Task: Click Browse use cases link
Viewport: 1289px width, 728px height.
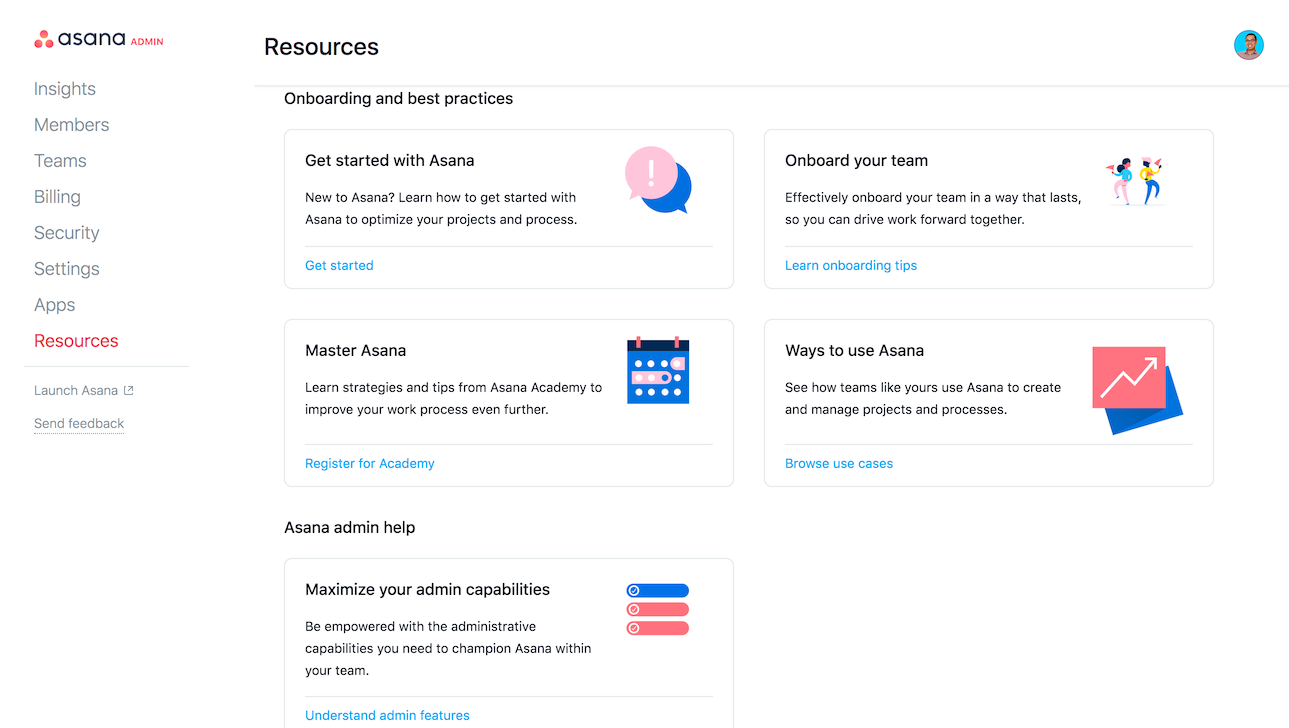Action: click(x=839, y=463)
